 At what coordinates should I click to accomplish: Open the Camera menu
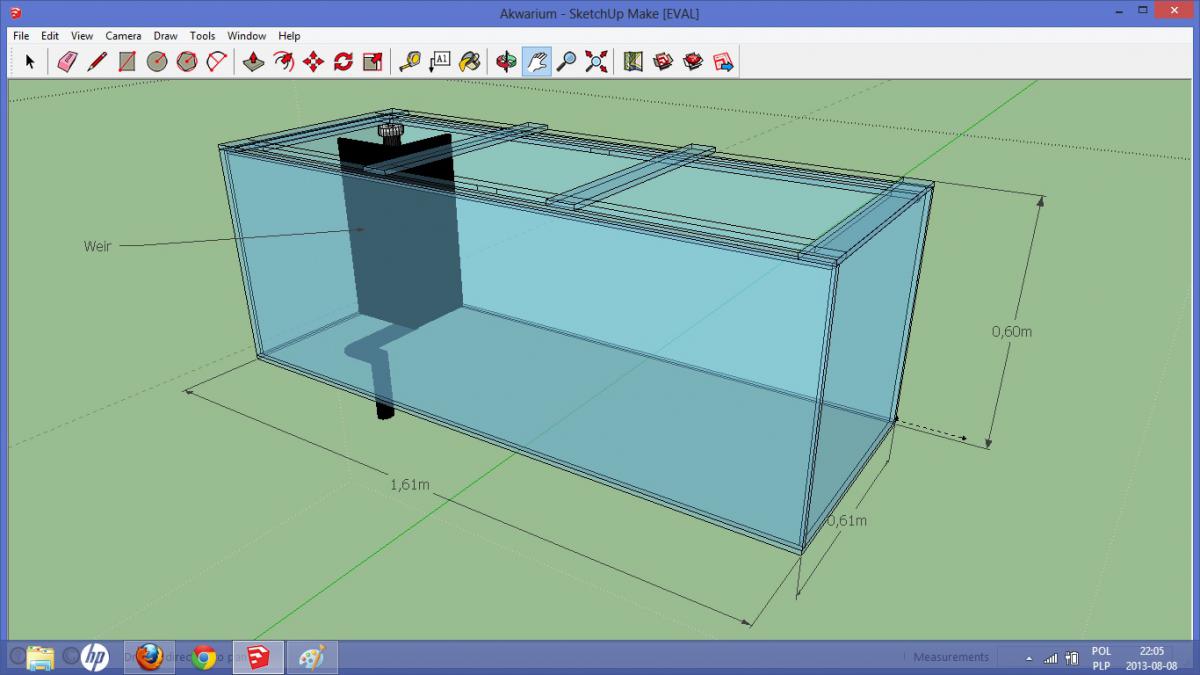point(123,36)
